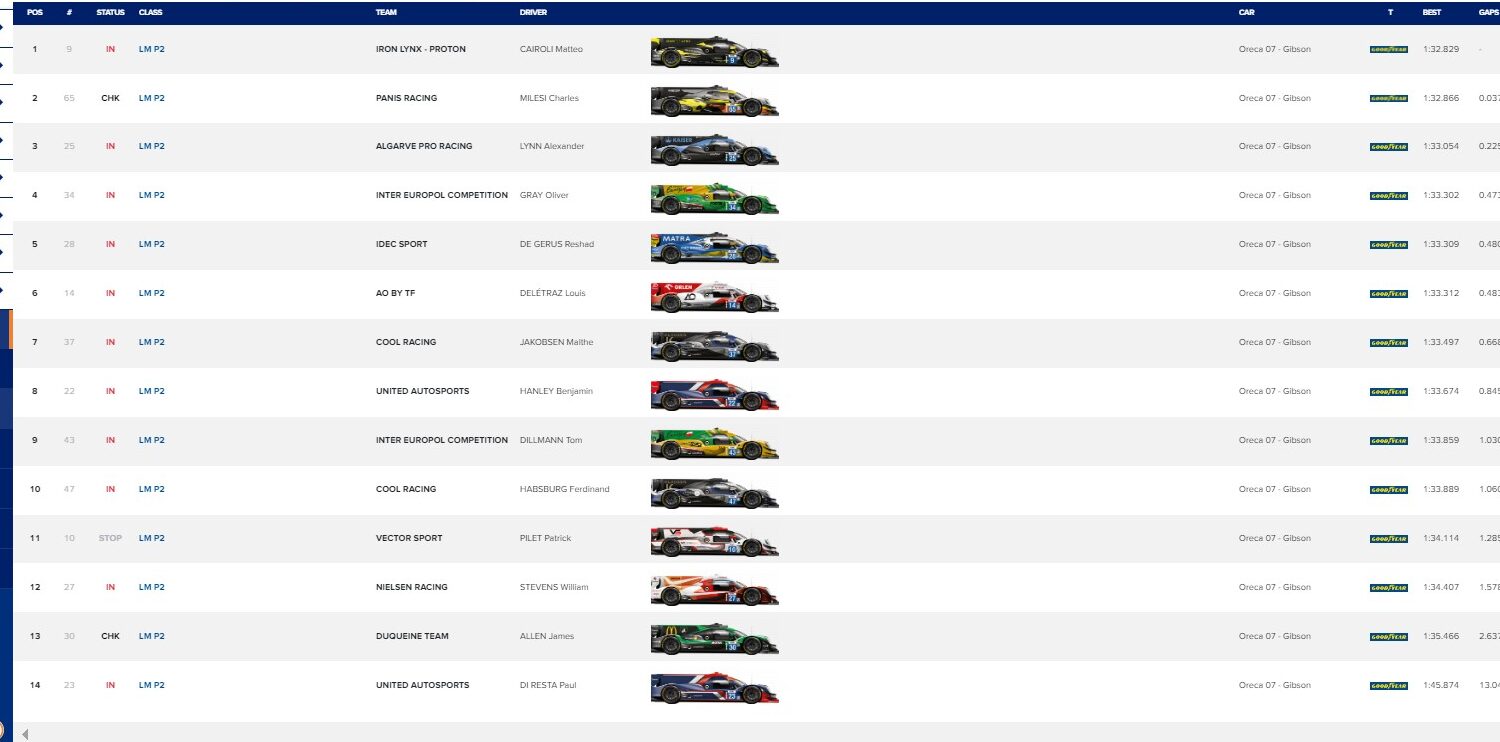Click the Iron Lynx Proton car image
The image size is (1500, 742).
coord(714,52)
